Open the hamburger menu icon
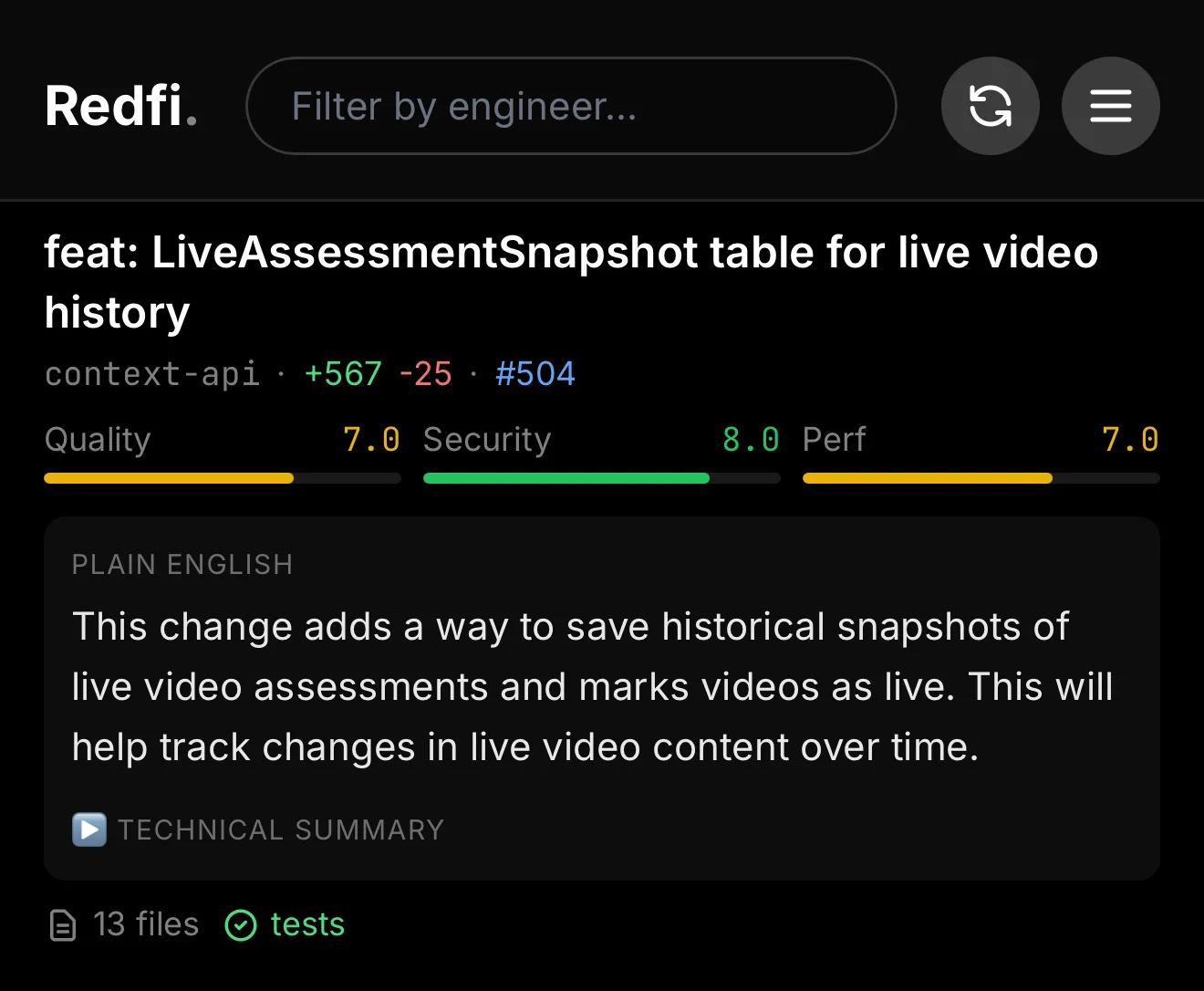This screenshot has height=991, width=1204. coord(1110,105)
